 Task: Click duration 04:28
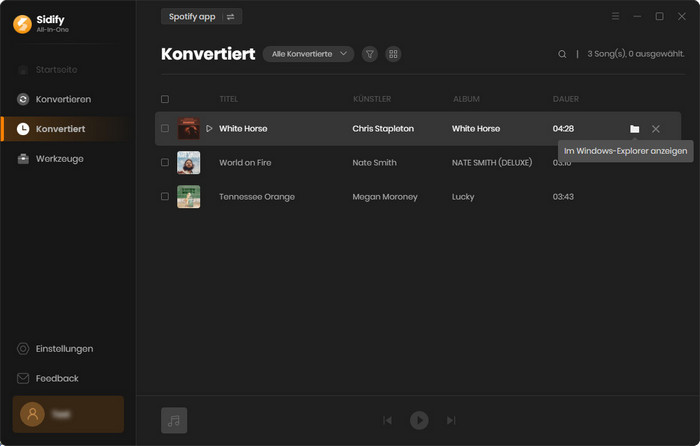(x=563, y=129)
